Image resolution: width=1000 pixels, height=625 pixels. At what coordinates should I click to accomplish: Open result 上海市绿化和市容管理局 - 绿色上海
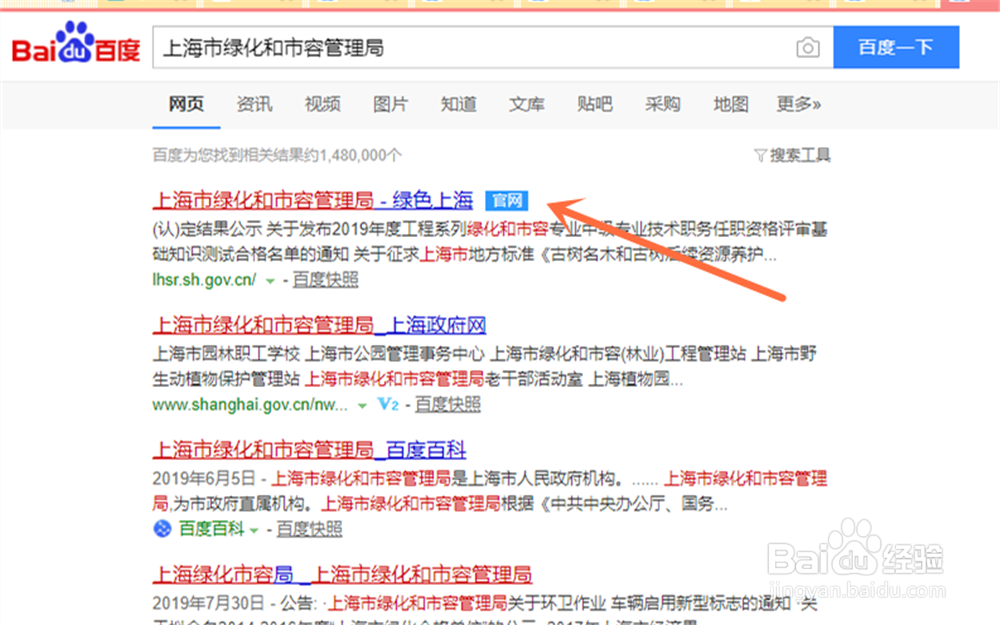[312, 201]
